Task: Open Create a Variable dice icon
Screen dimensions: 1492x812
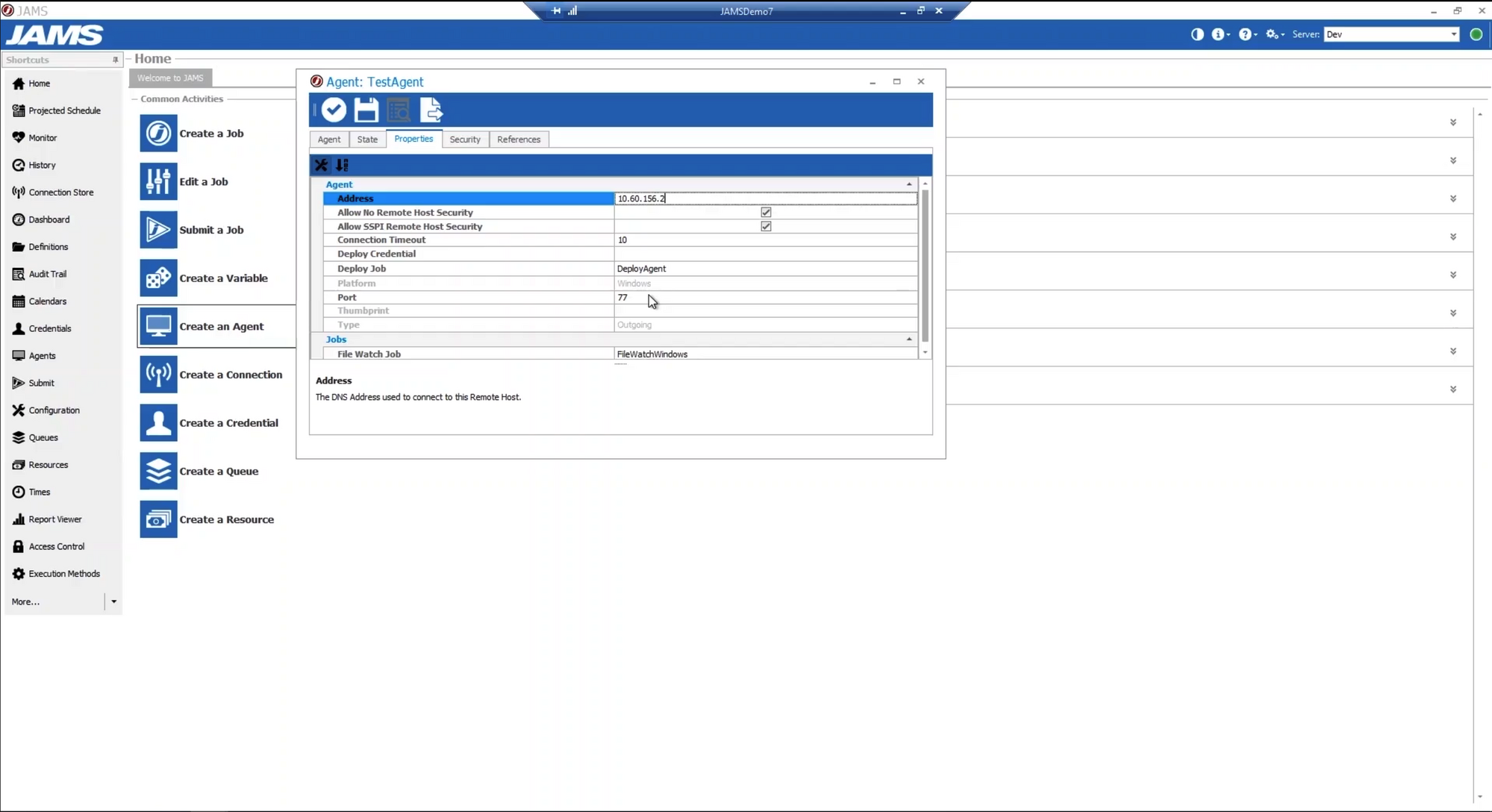Action: 158,278
